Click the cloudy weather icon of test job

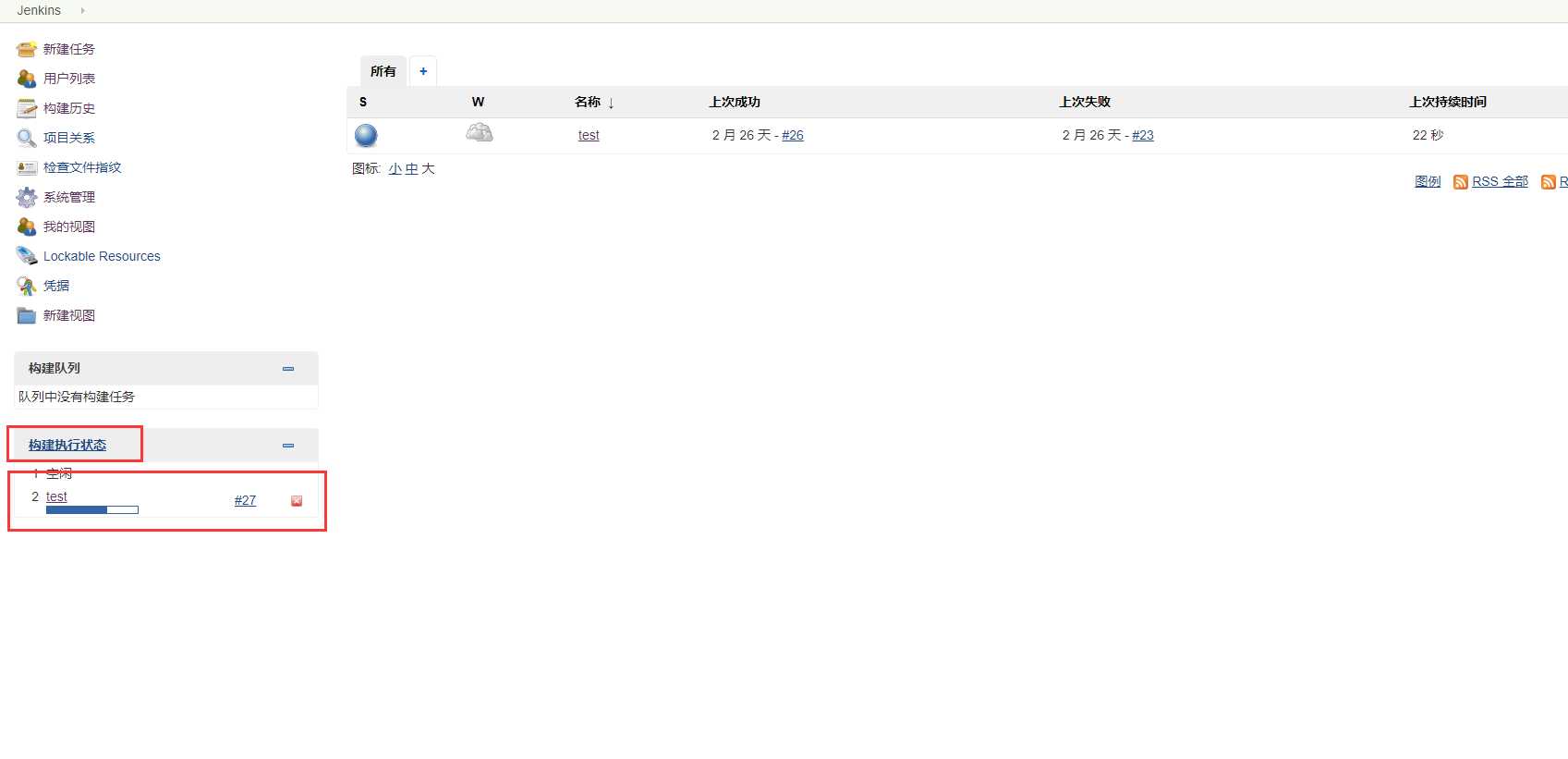tap(480, 132)
